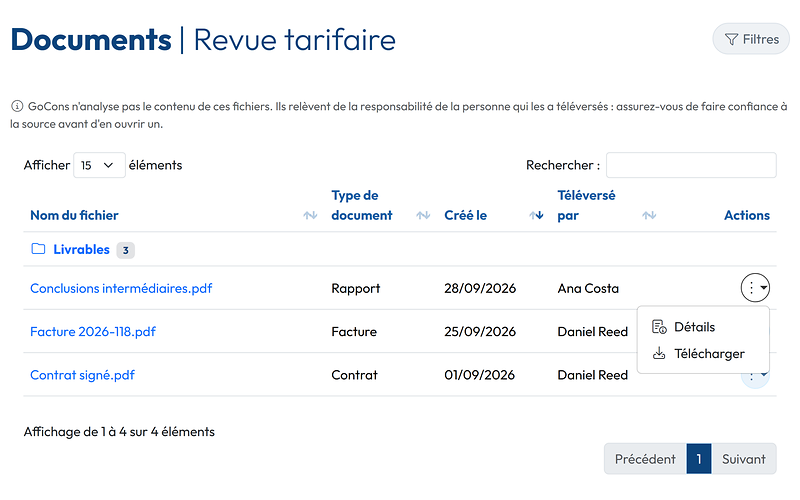Sort by Créé le arrows icon
Screen dimensions: 800x500
point(536,215)
